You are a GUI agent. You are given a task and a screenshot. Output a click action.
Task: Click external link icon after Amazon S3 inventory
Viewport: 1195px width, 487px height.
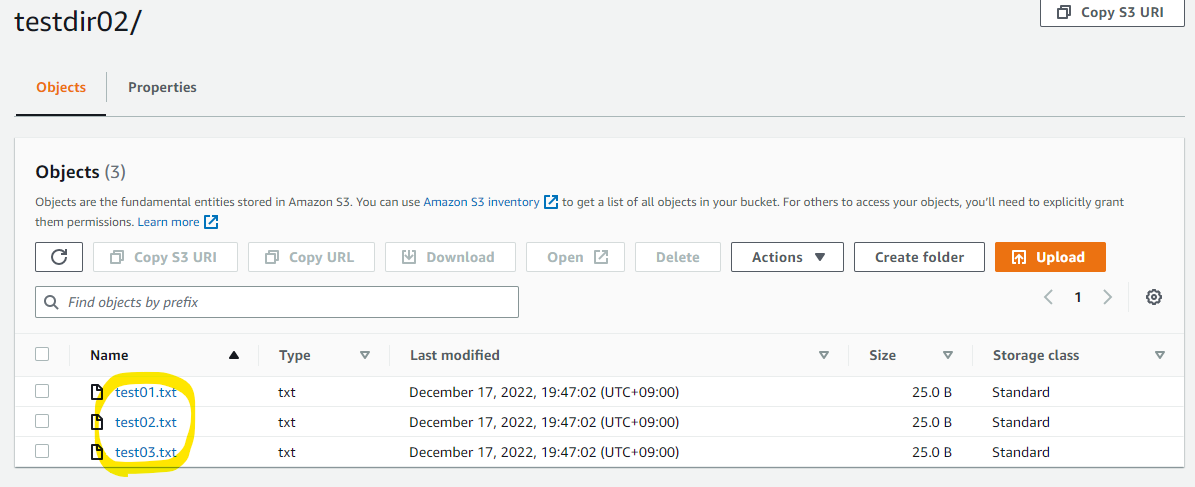pyautogui.click(x=551, y=202)
